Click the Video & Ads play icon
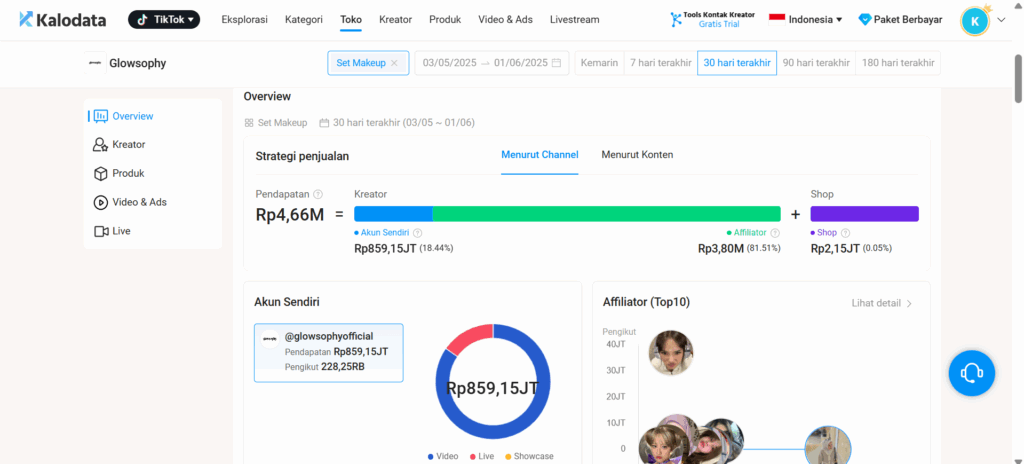 (101, 202)
